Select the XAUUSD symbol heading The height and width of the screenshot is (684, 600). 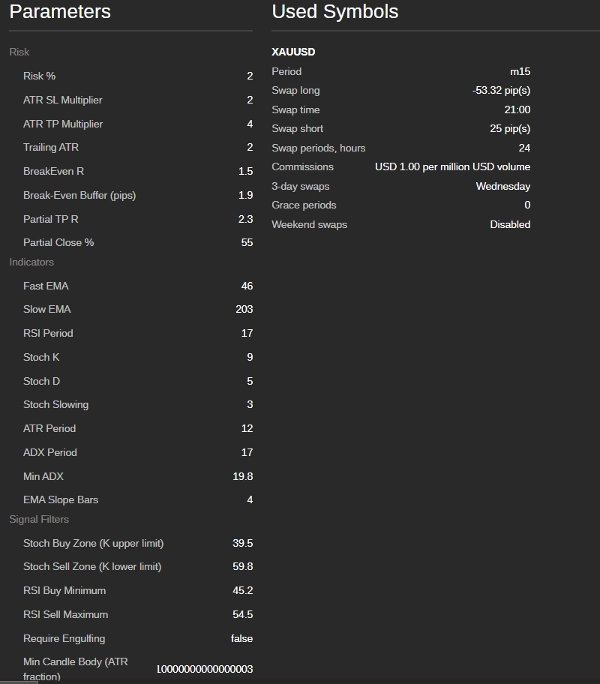(x=293, y=52)
